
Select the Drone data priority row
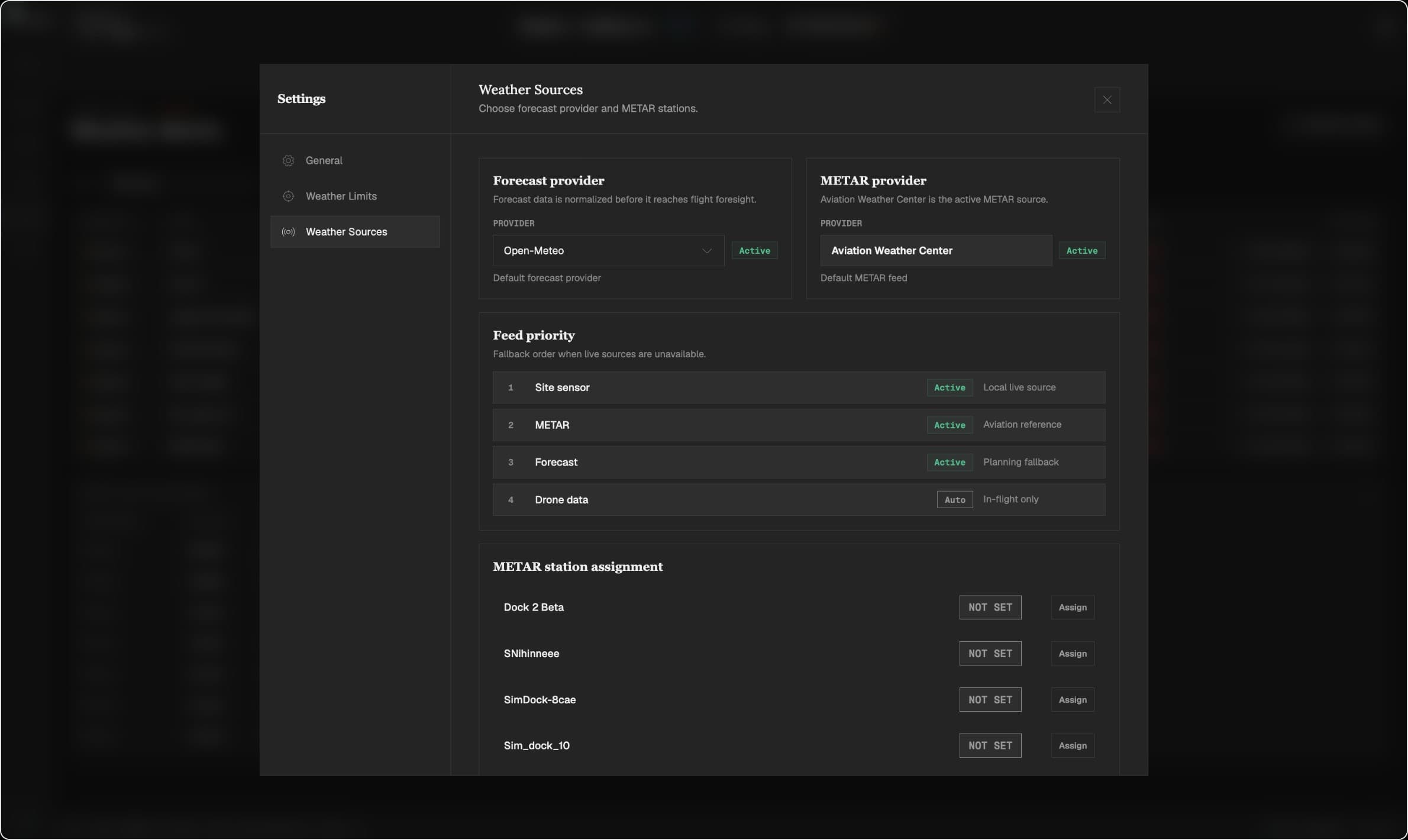[x=799, y=499]
